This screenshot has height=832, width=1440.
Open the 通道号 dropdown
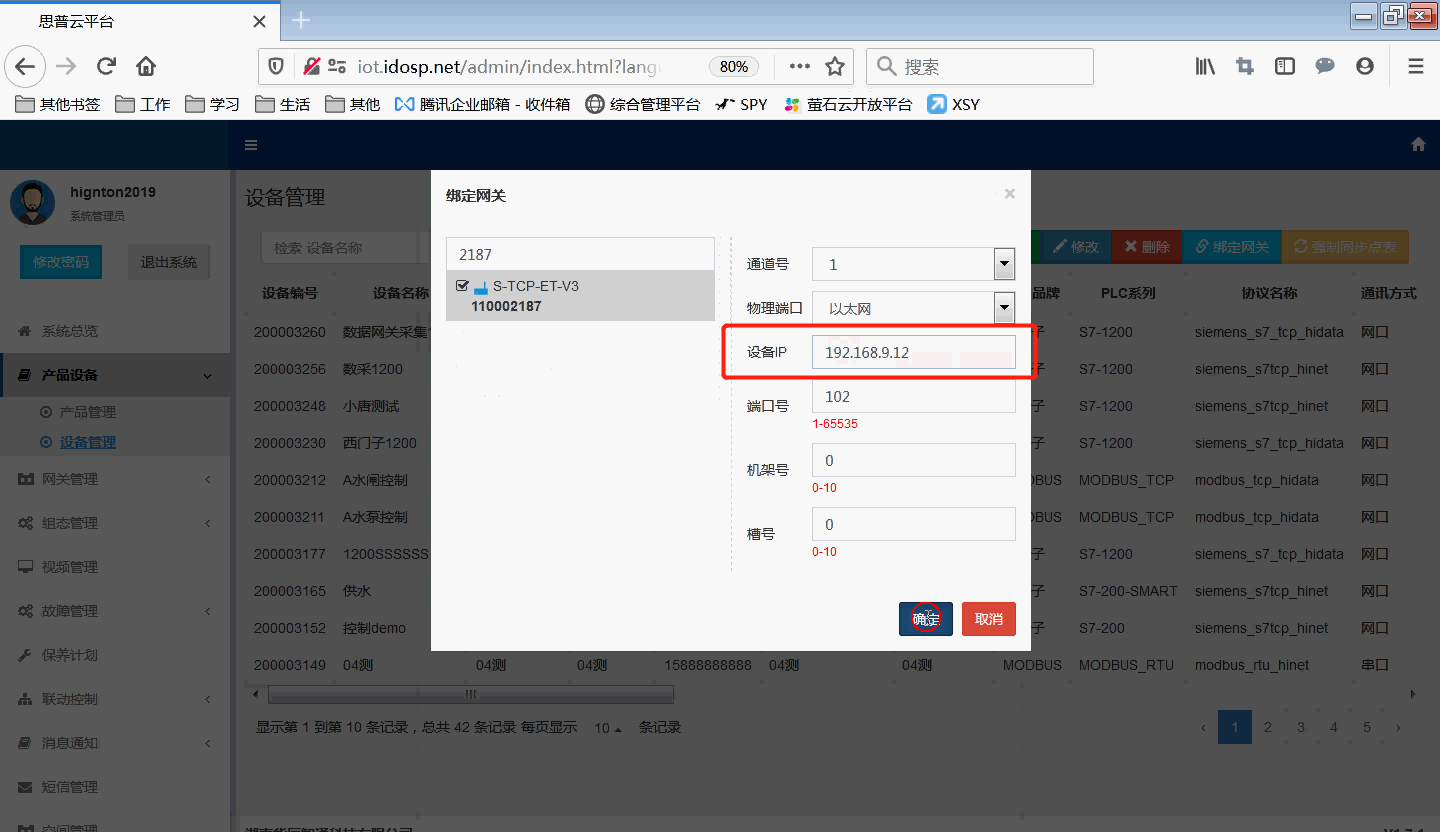click(x=1003, y=263)
